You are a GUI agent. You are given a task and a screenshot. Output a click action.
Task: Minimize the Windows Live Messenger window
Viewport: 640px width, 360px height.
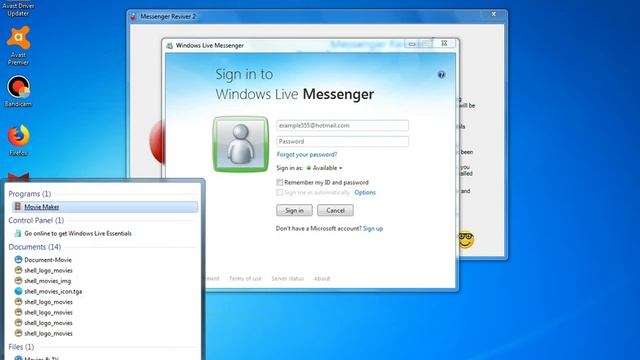412,44
